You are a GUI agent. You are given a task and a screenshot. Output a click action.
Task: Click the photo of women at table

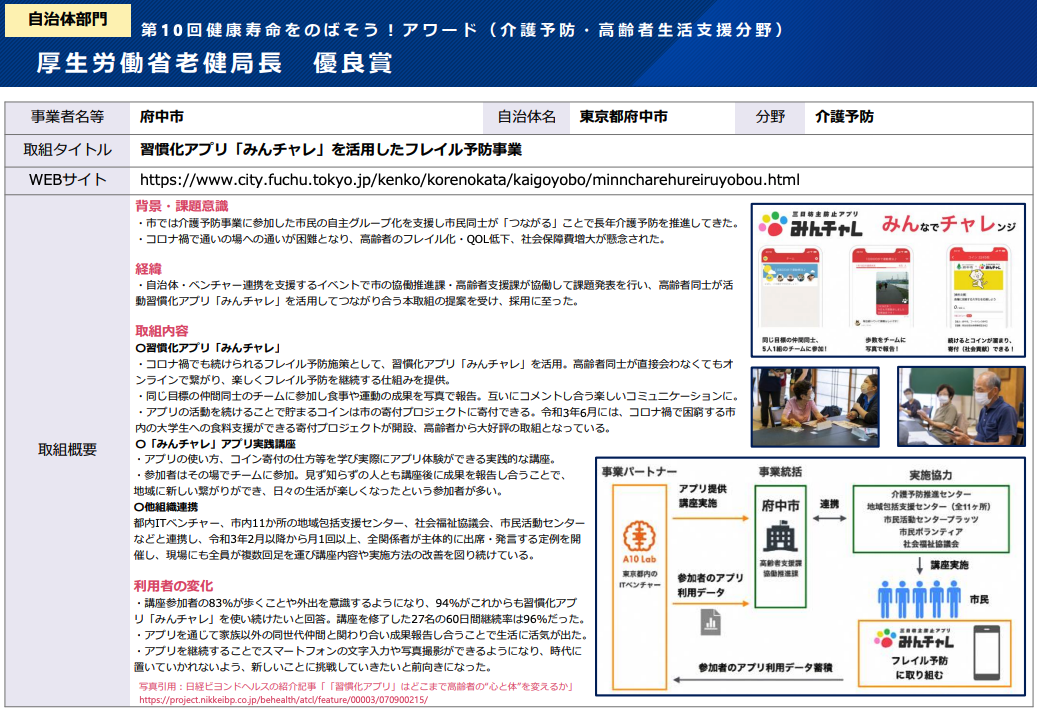click(815, 407)
